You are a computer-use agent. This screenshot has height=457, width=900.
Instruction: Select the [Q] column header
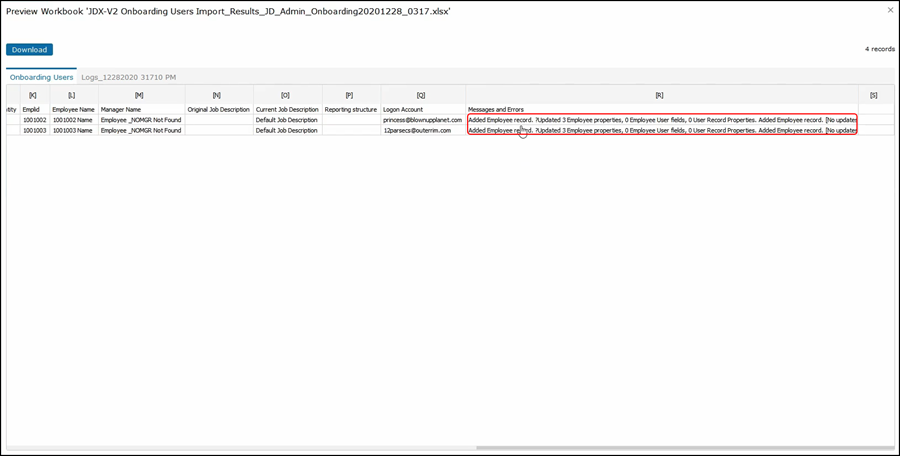coord(422,94)
